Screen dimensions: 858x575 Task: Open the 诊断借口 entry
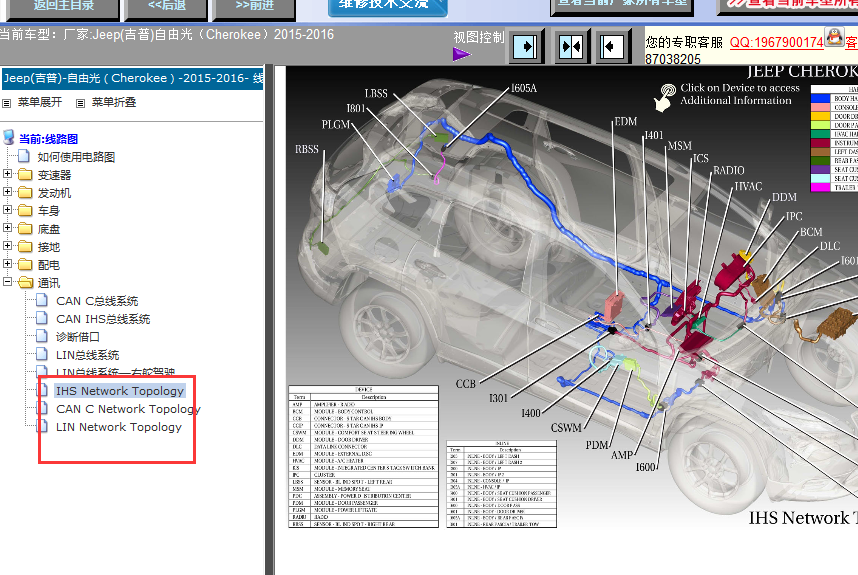pyautogui.click(x=78, y=337)
